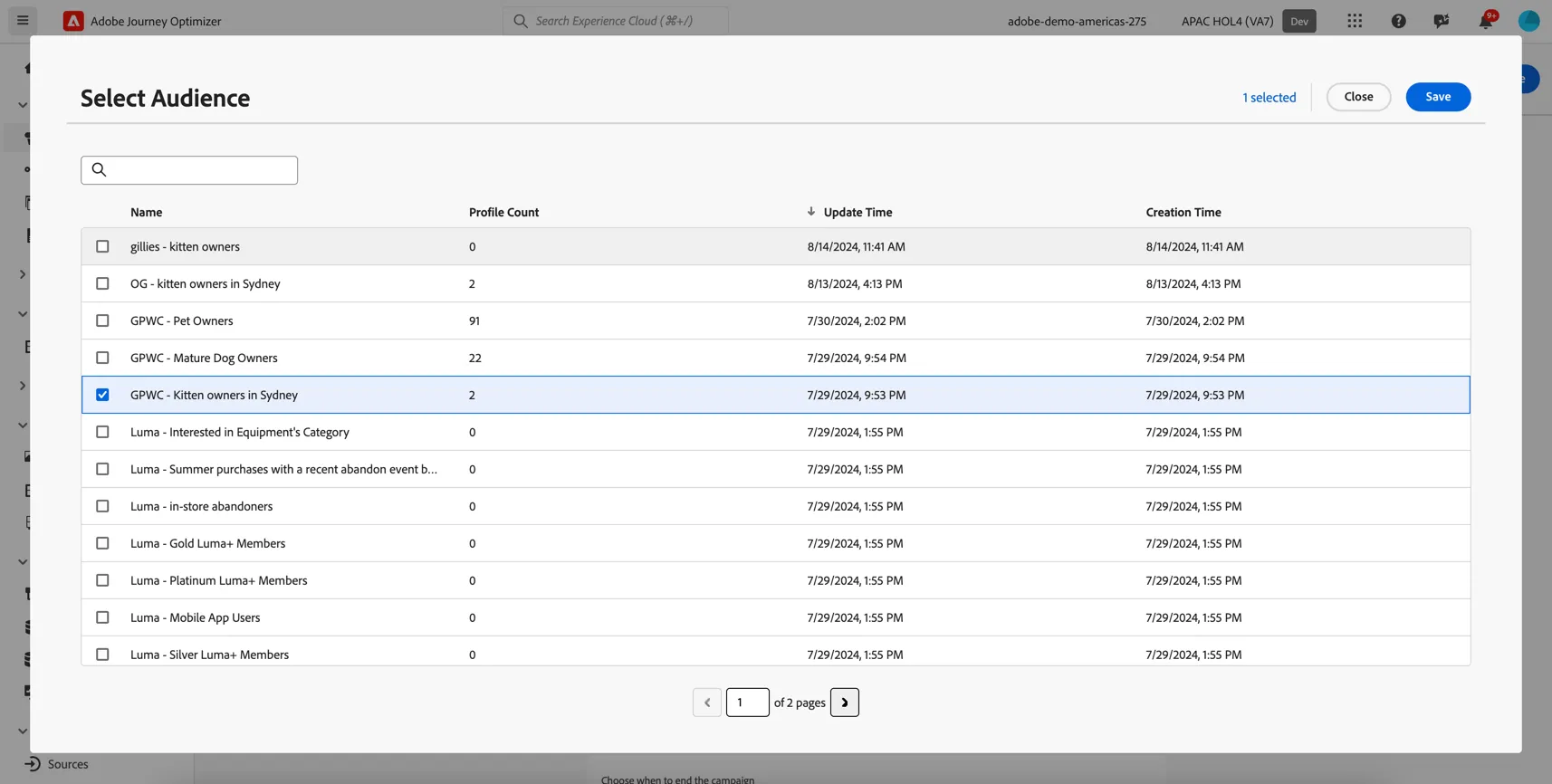The width and height of the screenshot is (1552, 784).
Task: Sort by the Profile Count header
Action: 503,212
